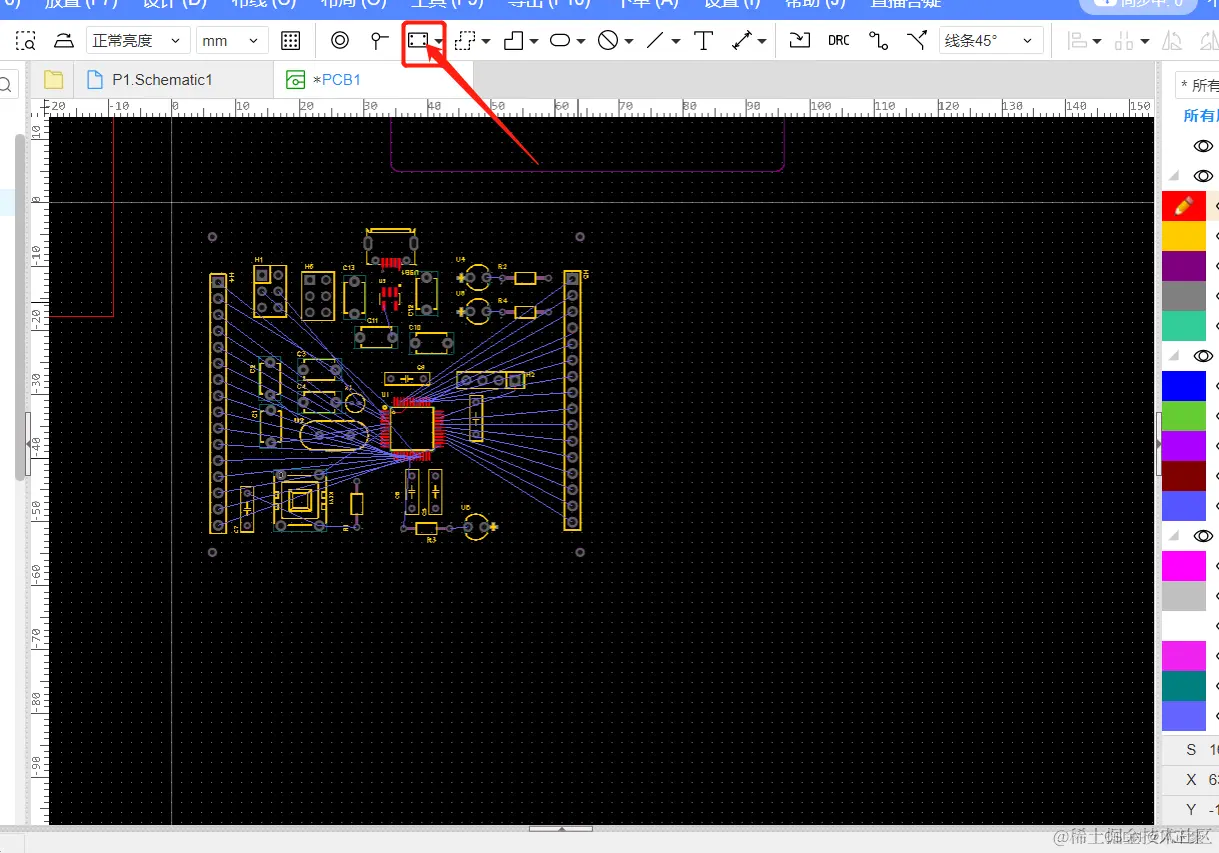Click the pure blue layer color swatch
1219x853 pixels.
(x=1184, y=386)
